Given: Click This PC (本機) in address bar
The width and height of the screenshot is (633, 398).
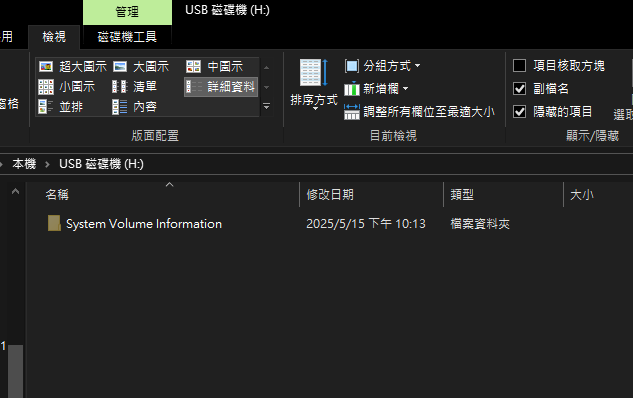Looking at the screenshot, I should tap(24, 164).
